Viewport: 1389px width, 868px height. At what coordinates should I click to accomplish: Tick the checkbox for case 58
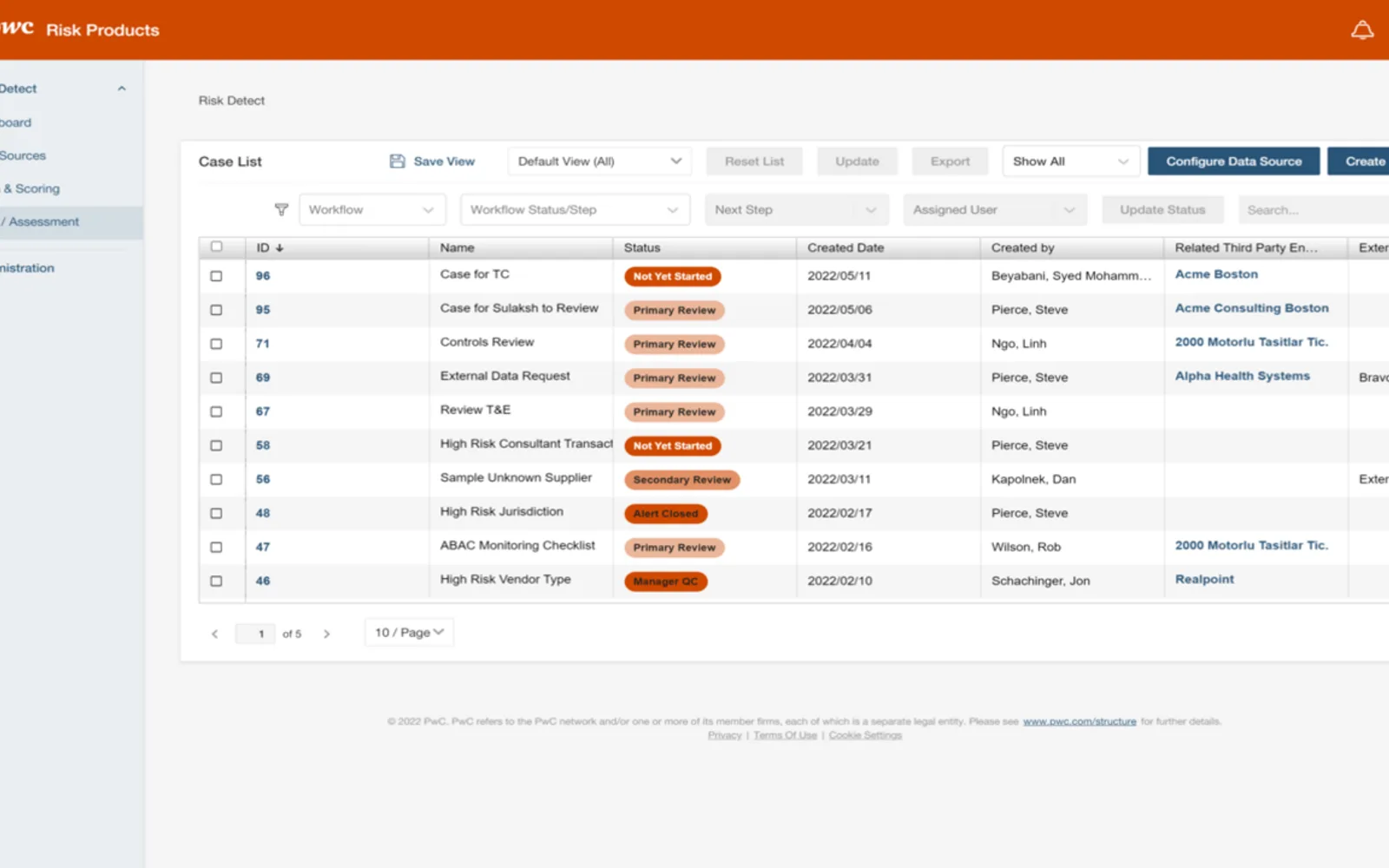[216, 445]
